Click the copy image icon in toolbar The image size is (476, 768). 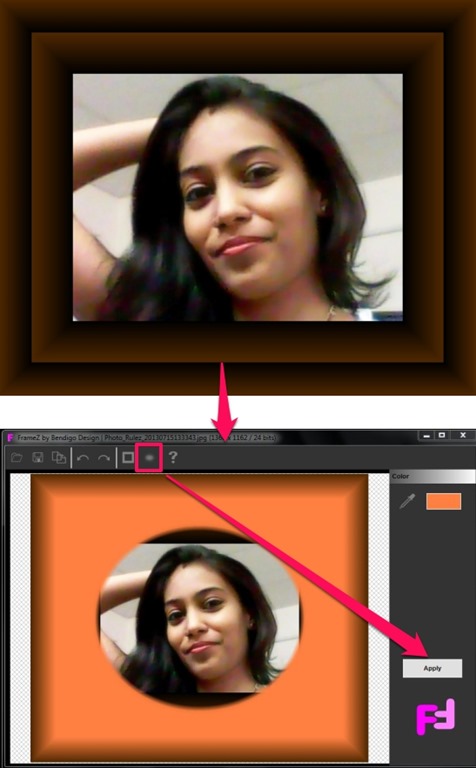pos(59,458)
